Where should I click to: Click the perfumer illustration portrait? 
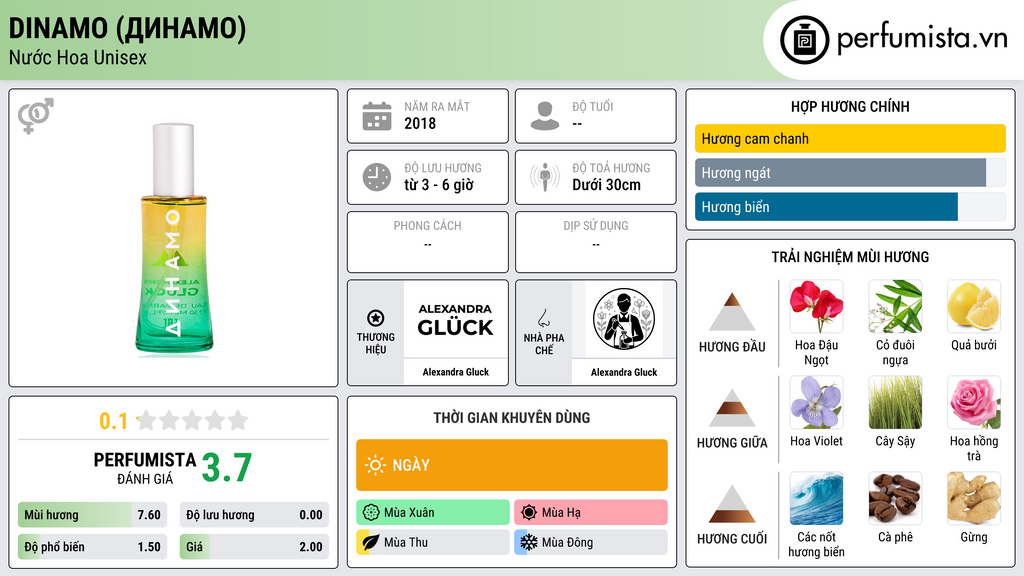click(624, 319)
